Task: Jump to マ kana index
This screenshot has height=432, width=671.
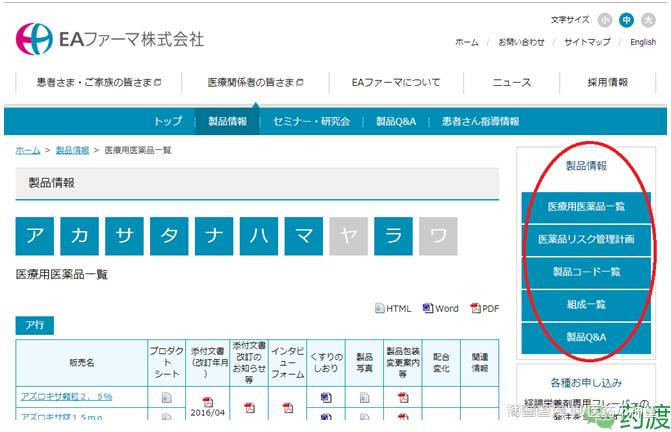Action: (x=304, y=236)
